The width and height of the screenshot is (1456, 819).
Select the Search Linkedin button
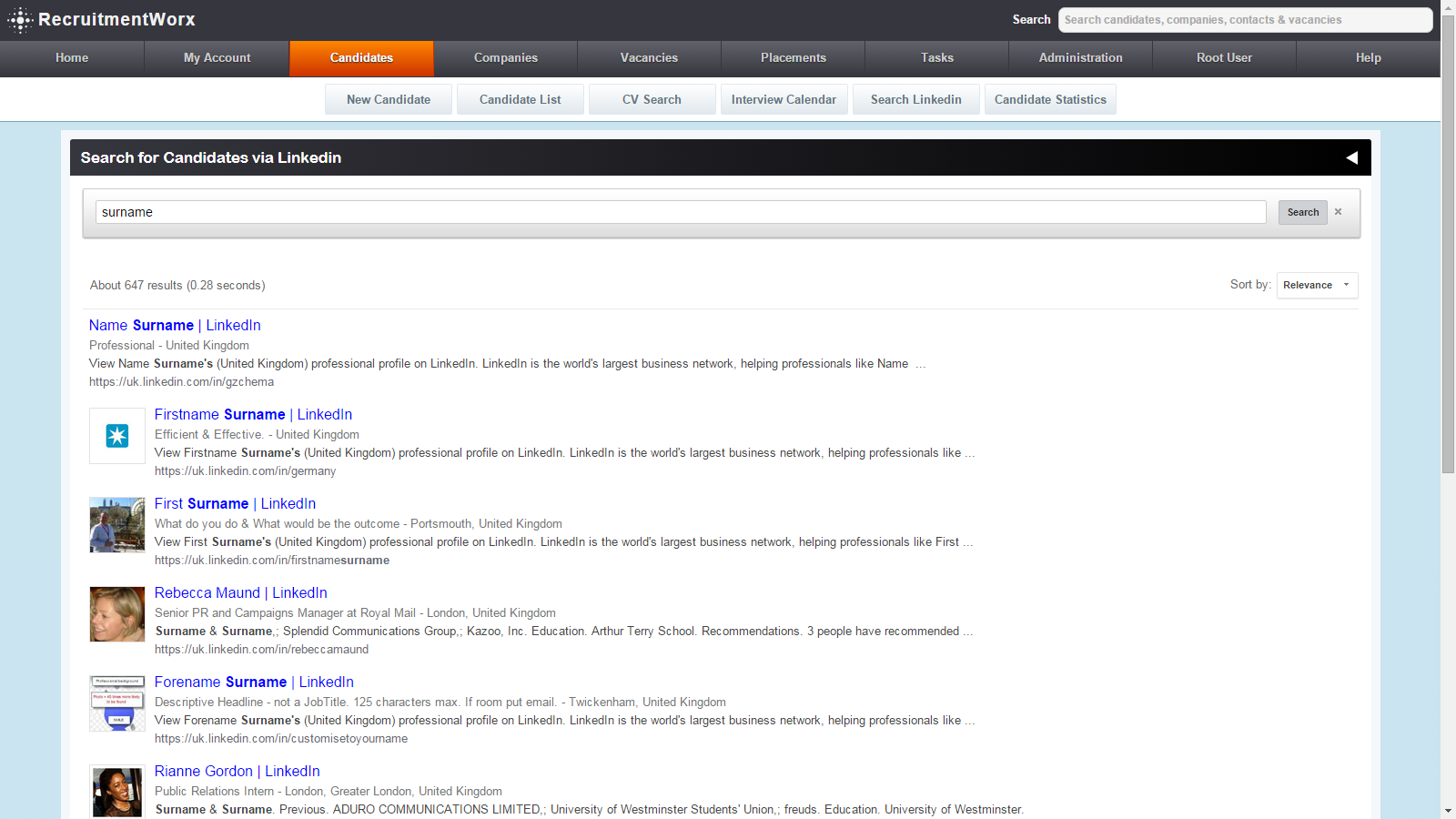tap(916, 99)
